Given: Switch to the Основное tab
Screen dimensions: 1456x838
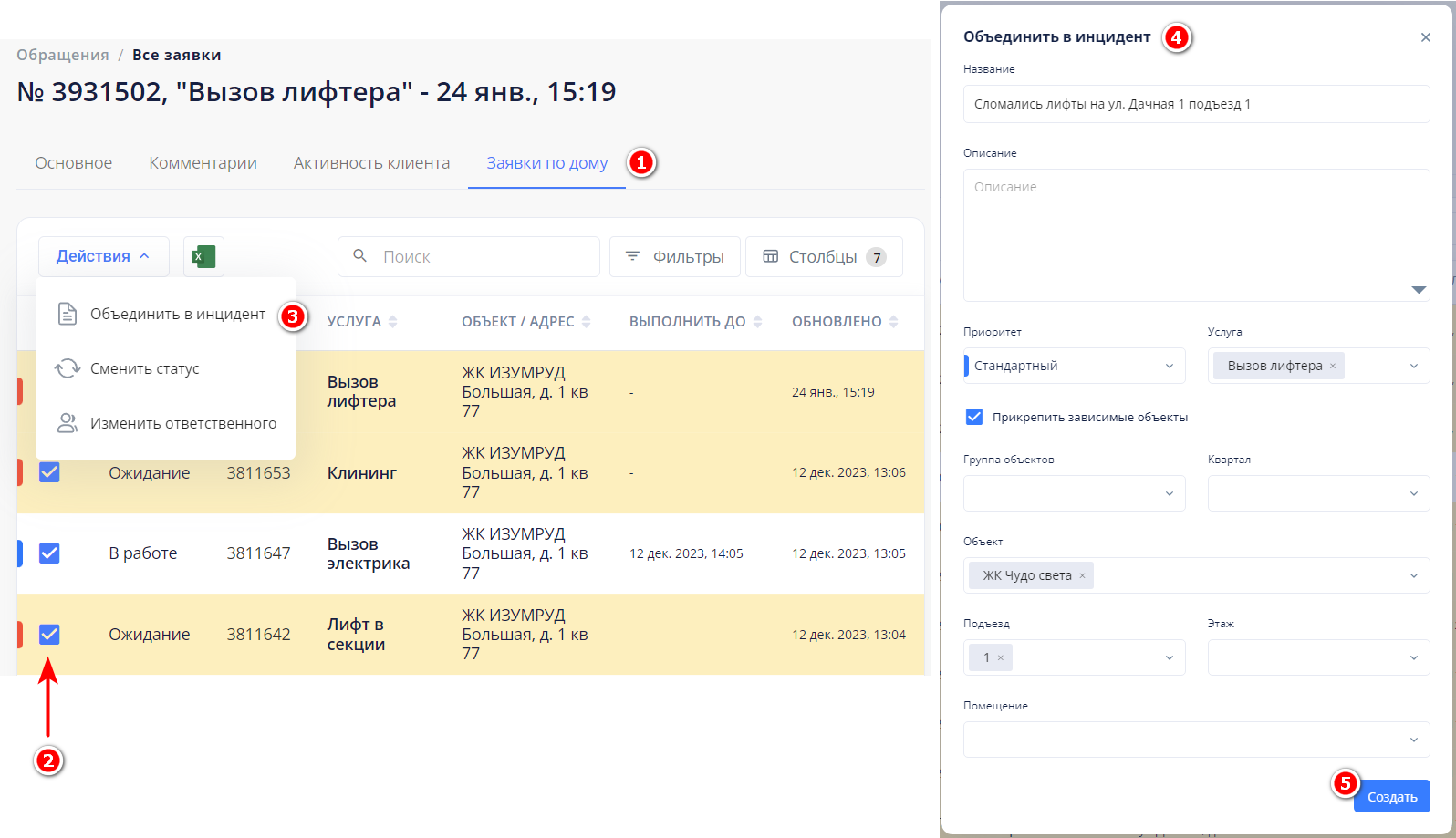Looking at the screenshot, I should point(74,163).
